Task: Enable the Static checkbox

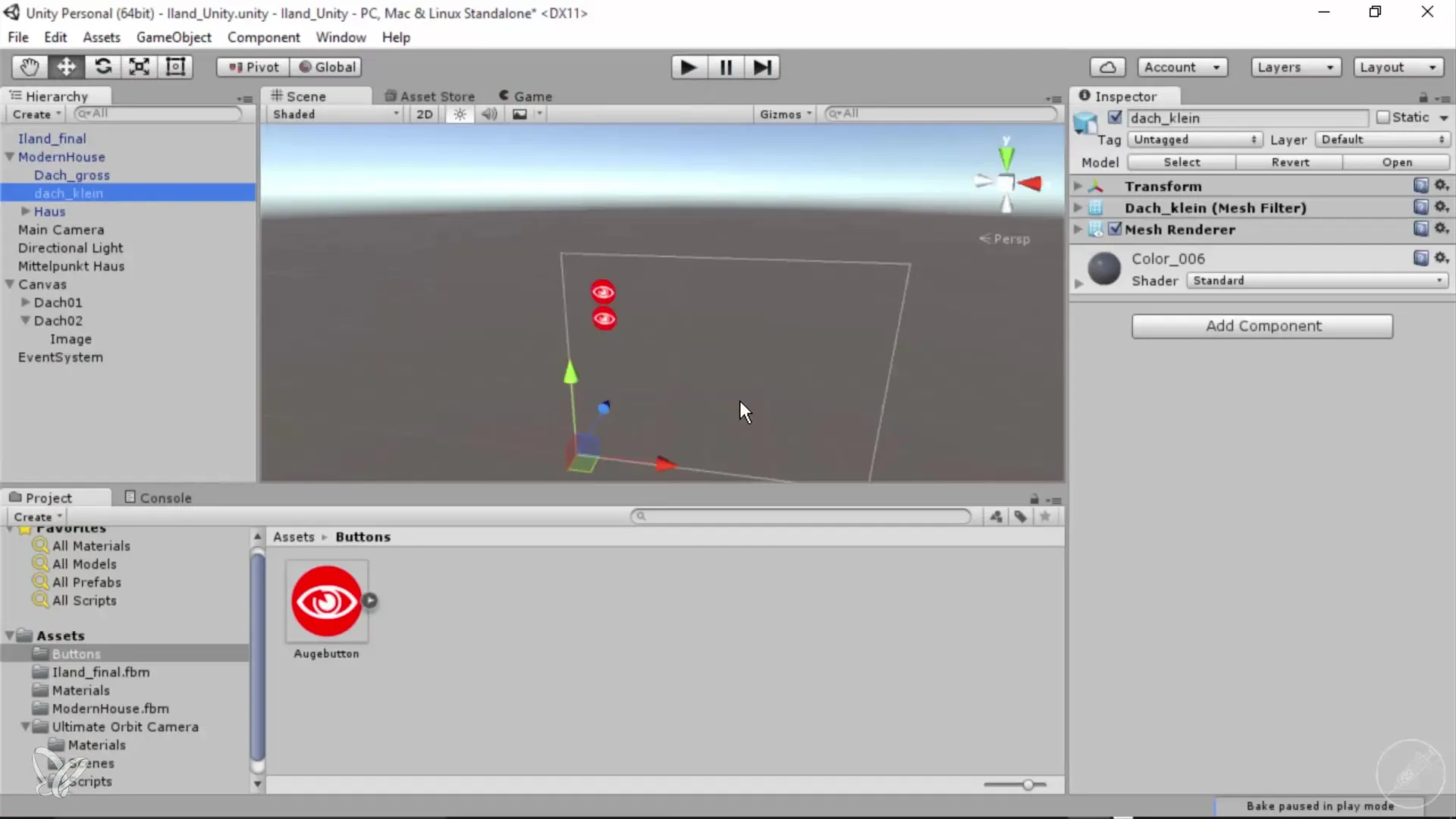Action: (1382, 117)
